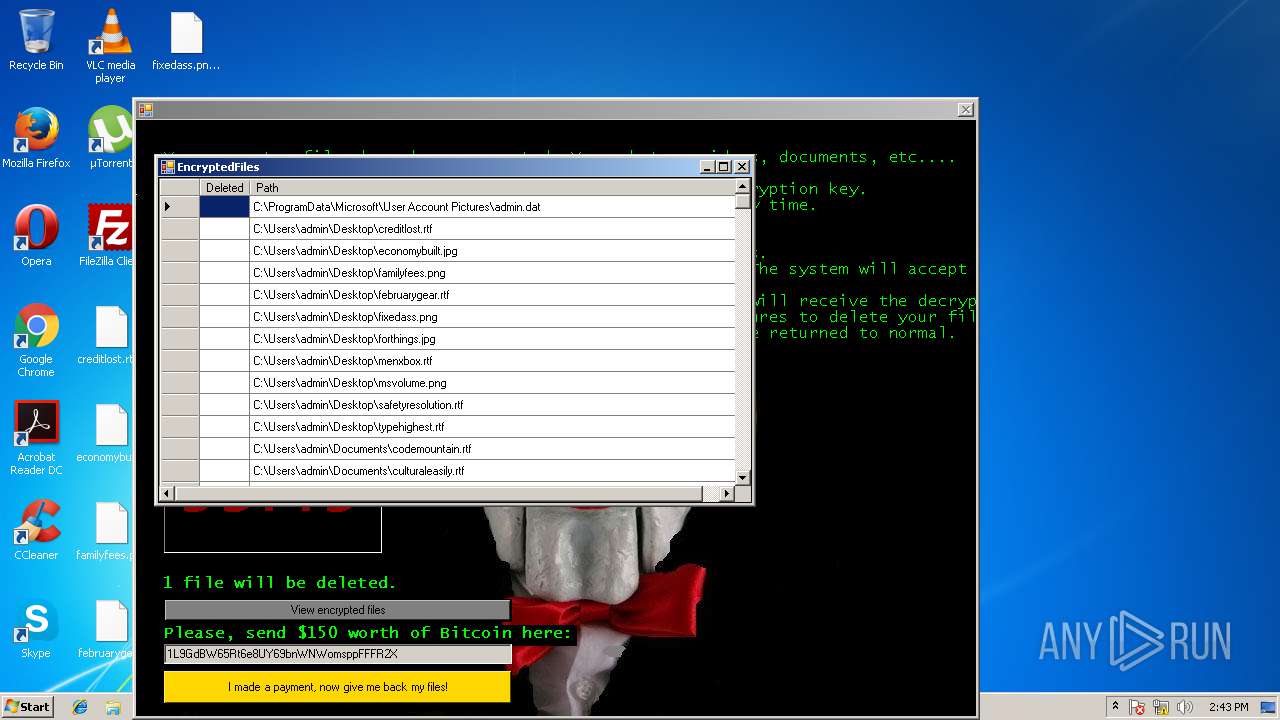Select the msvolume.png path cell
The image size is (1280, 720).
pyautogui.click(x=492, y=383)
